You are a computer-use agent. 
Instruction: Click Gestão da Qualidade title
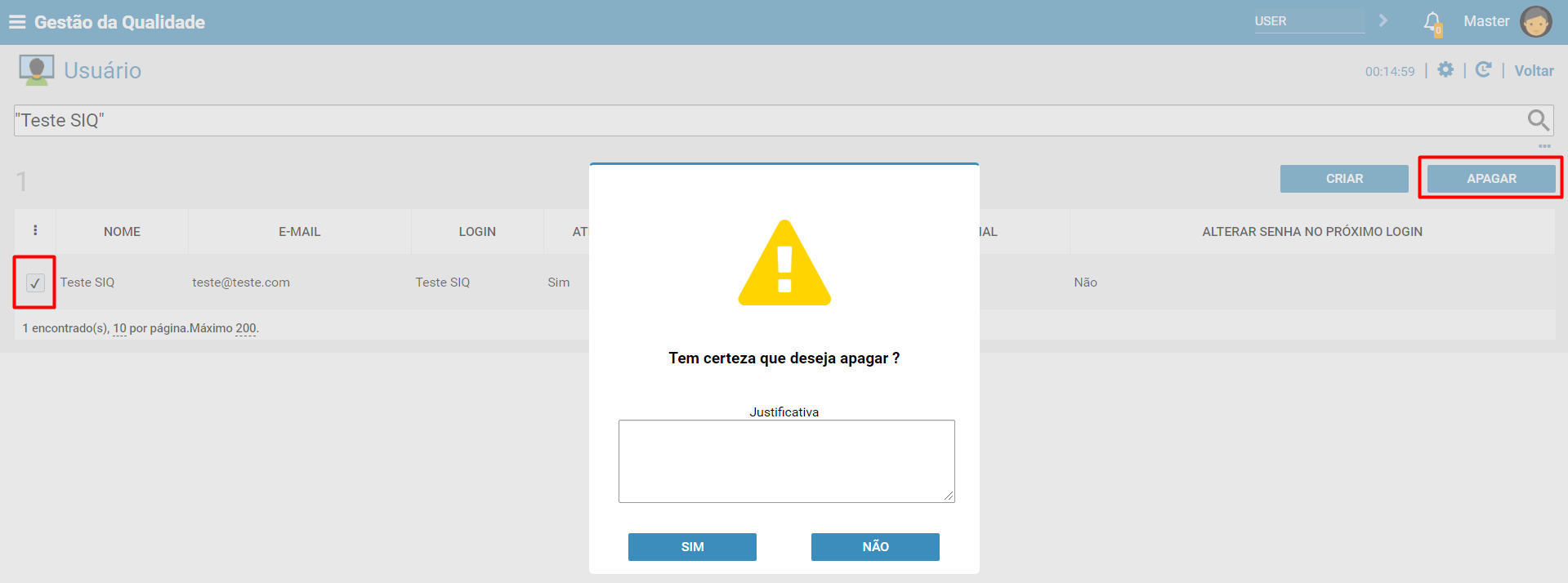click(119, 22)
